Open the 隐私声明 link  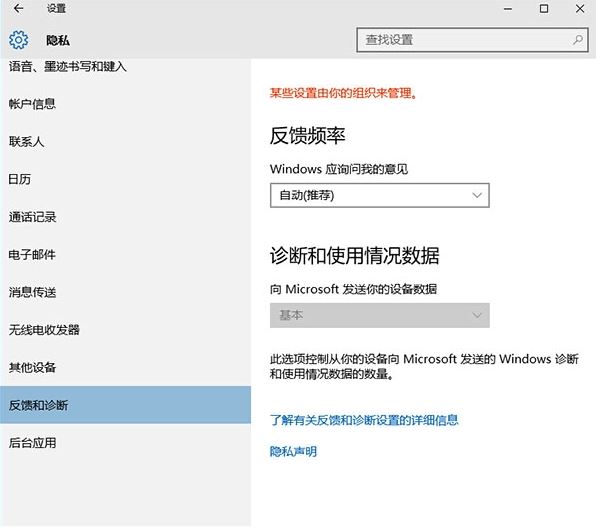click(x=293, y=451)
